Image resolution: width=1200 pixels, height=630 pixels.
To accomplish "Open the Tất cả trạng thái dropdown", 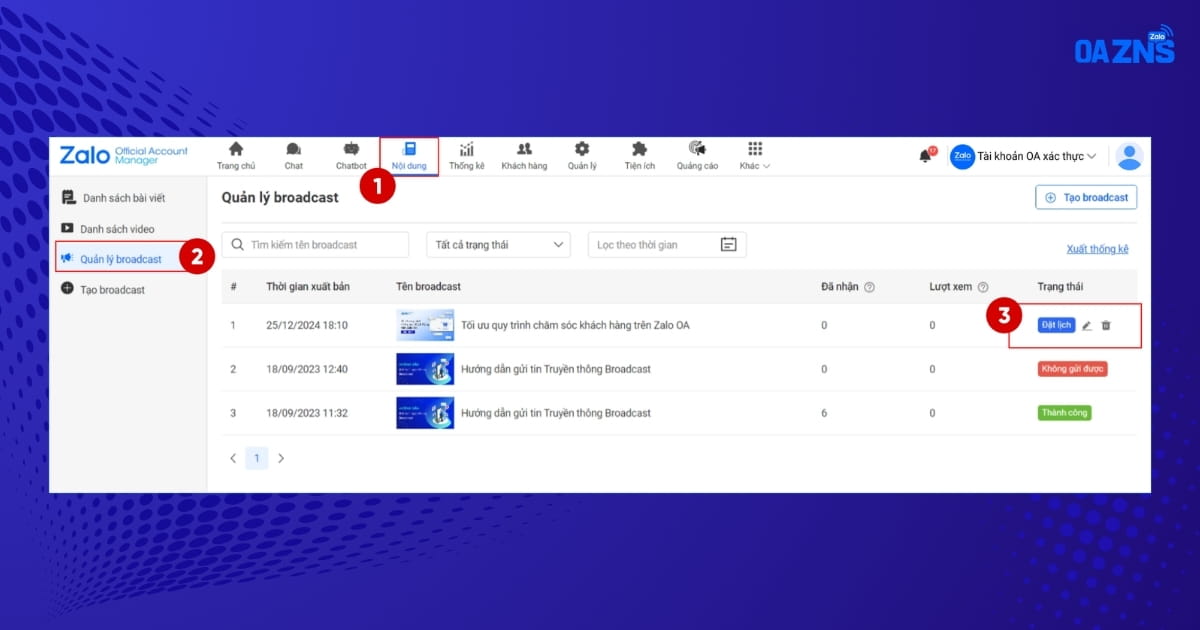I will tap(498, 244).
